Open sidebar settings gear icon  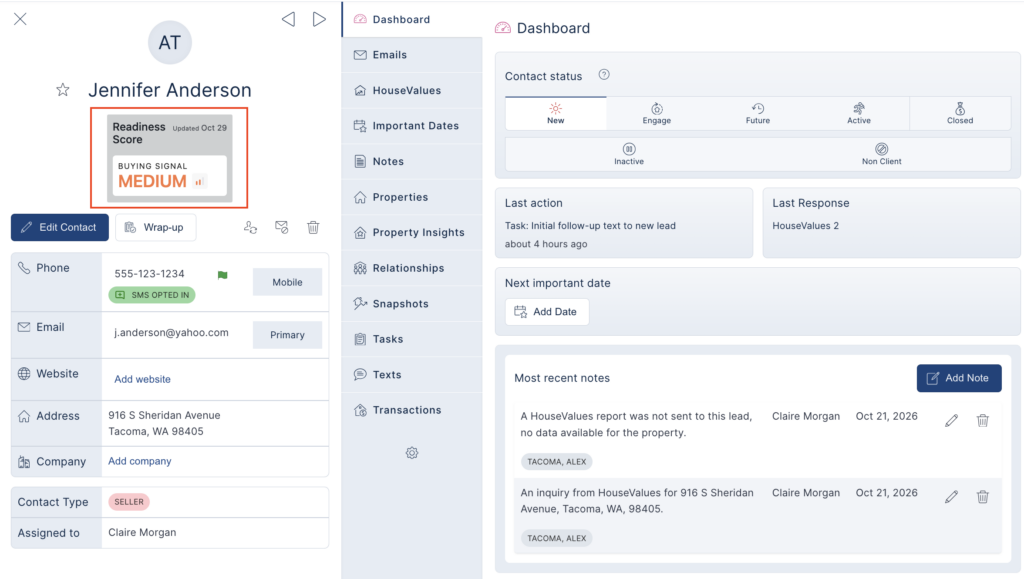(411, 453)
